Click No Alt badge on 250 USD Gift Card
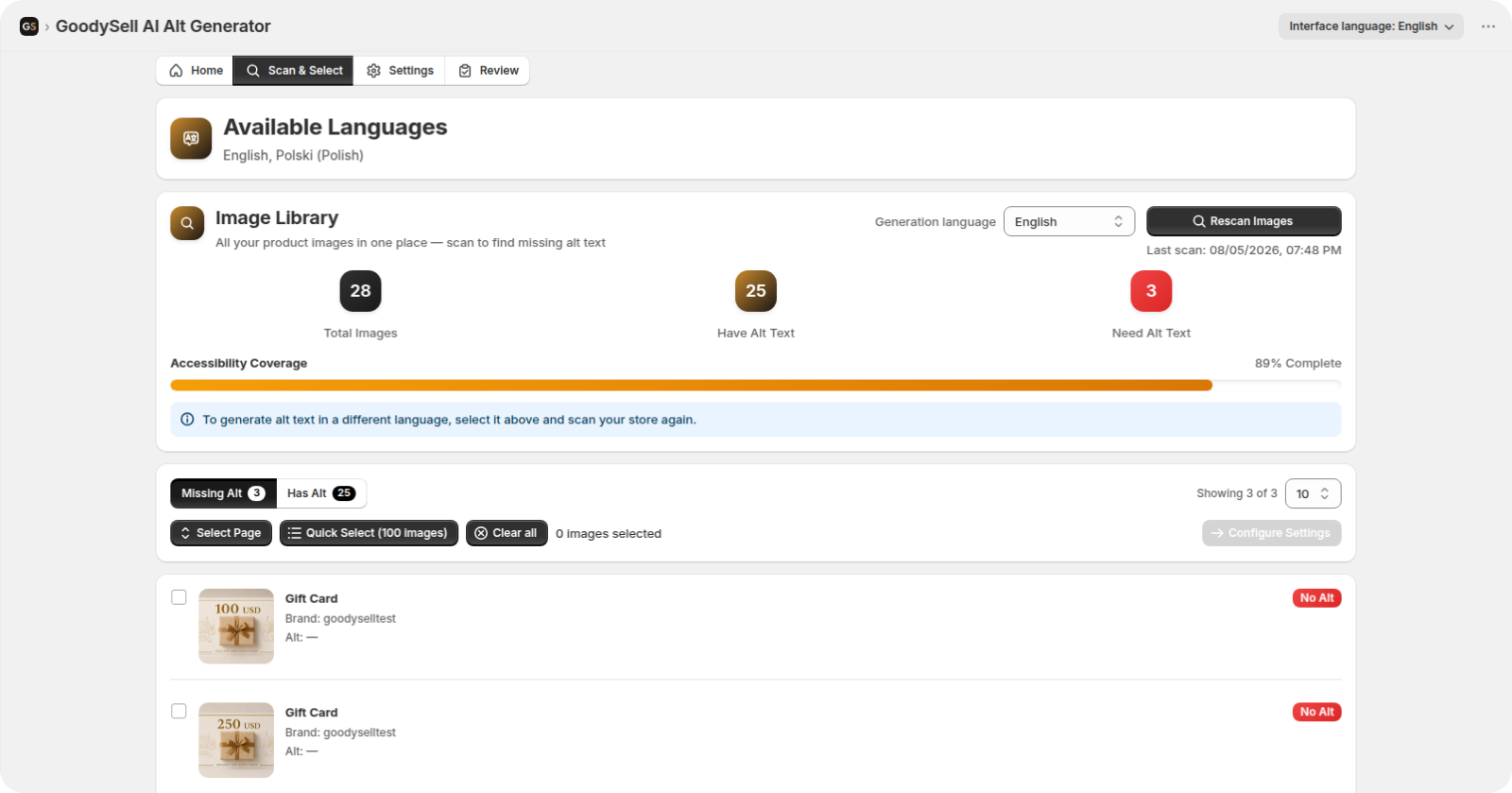 click(1316, 712)
